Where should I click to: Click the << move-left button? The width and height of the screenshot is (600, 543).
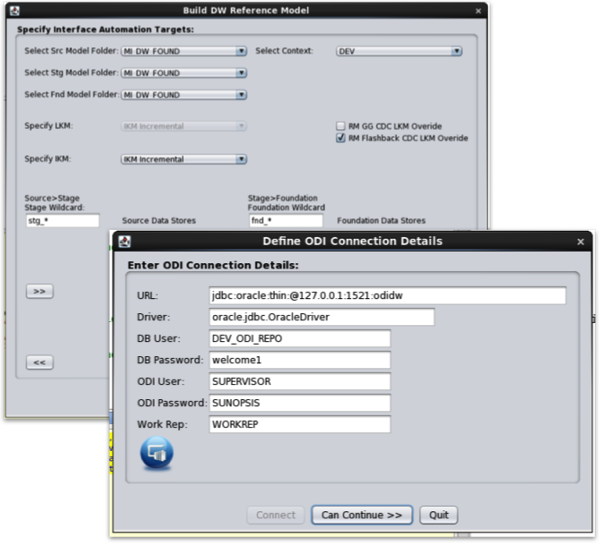39,362
